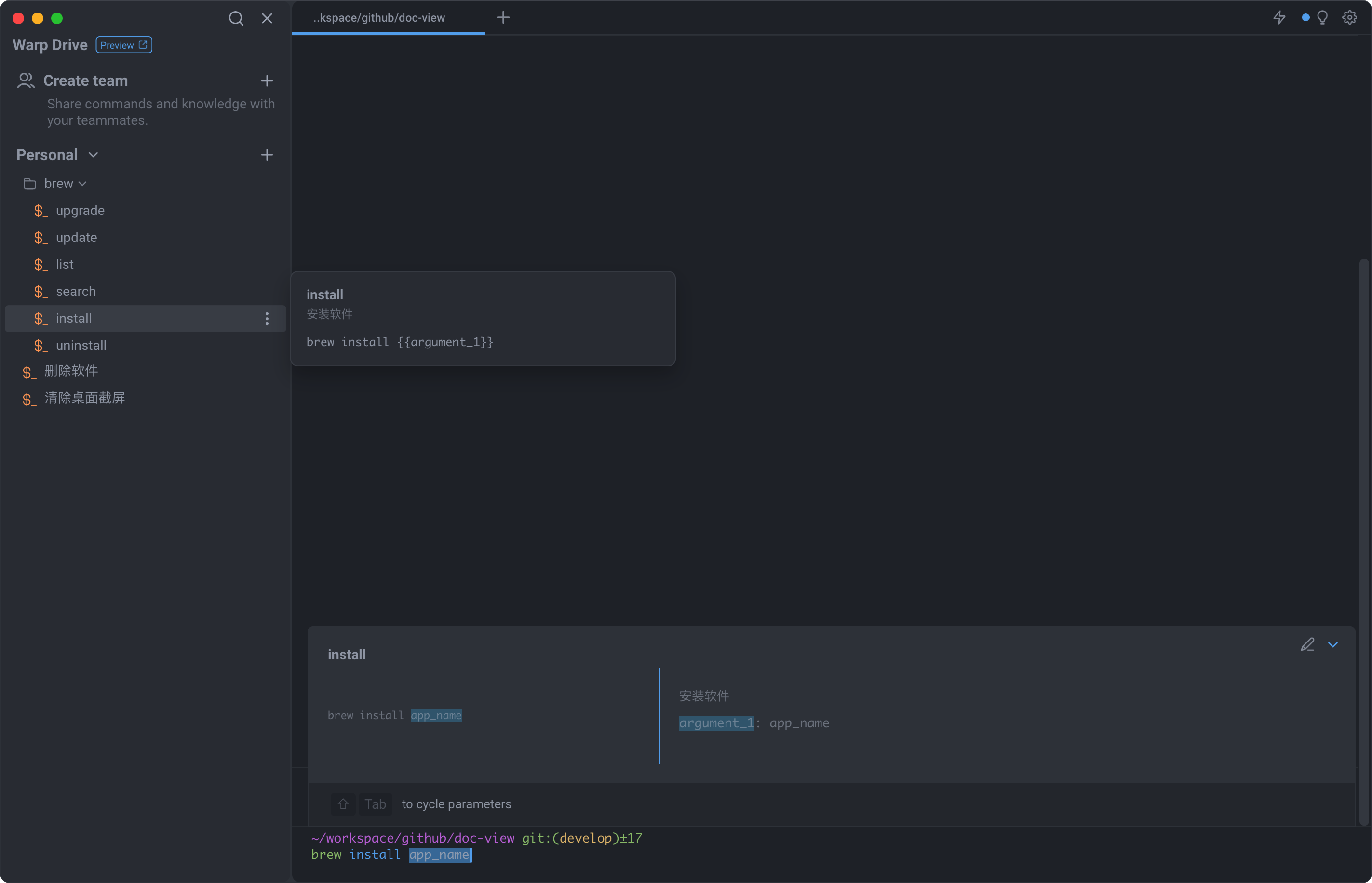Click the argument_1 parameter label
This screenshot has width=1372, height=883.
[x=716, y=723]
